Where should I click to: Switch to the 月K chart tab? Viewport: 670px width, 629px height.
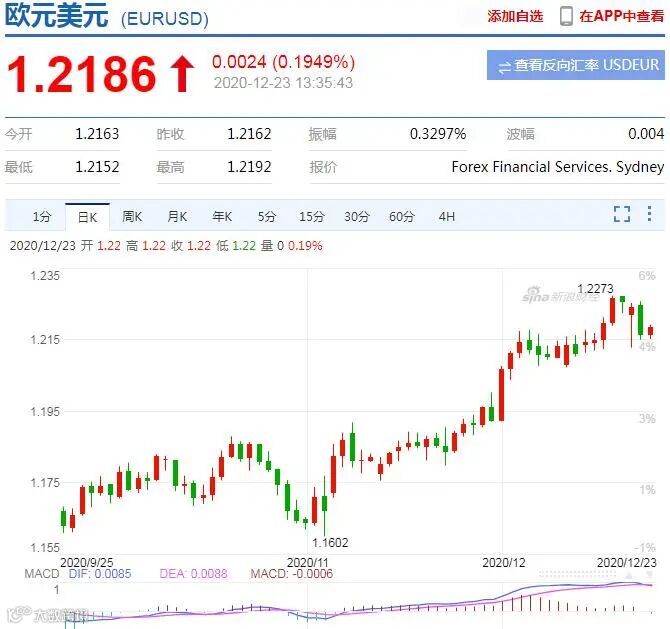pos(177,217)
